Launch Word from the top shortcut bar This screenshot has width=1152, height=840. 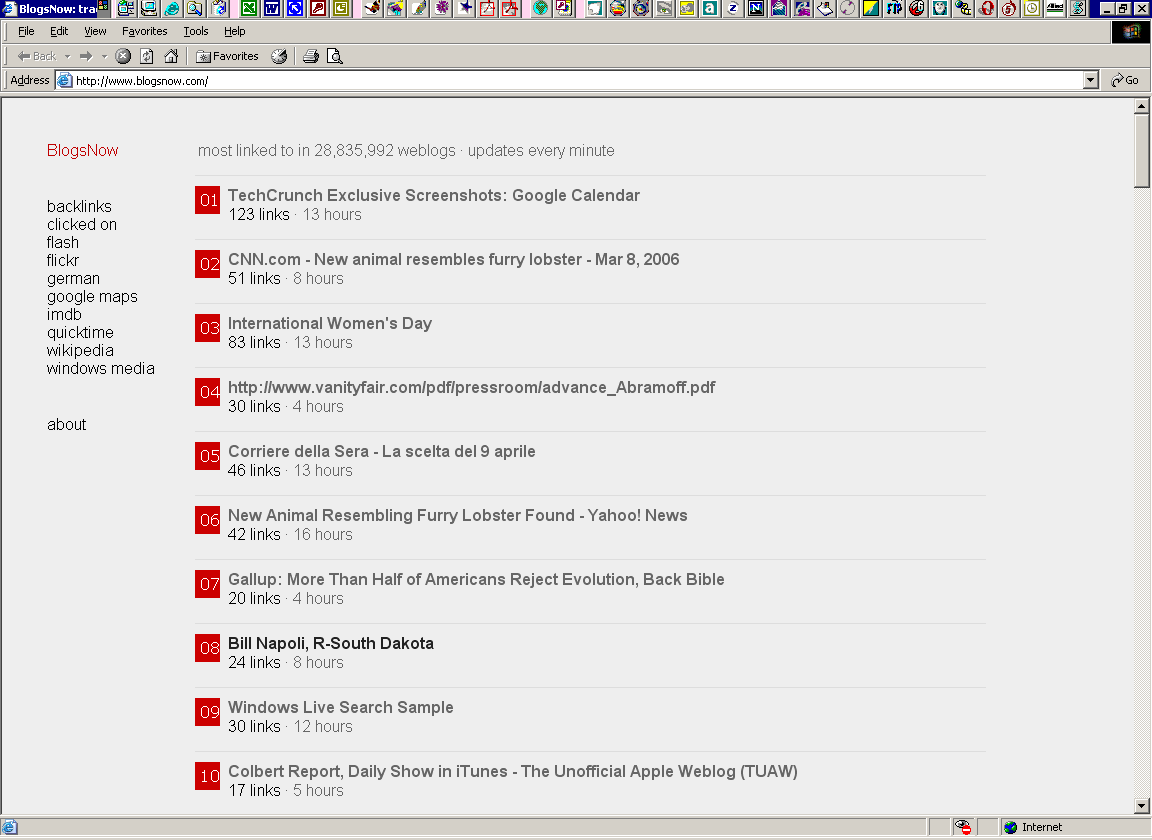[x=271, y=9]
